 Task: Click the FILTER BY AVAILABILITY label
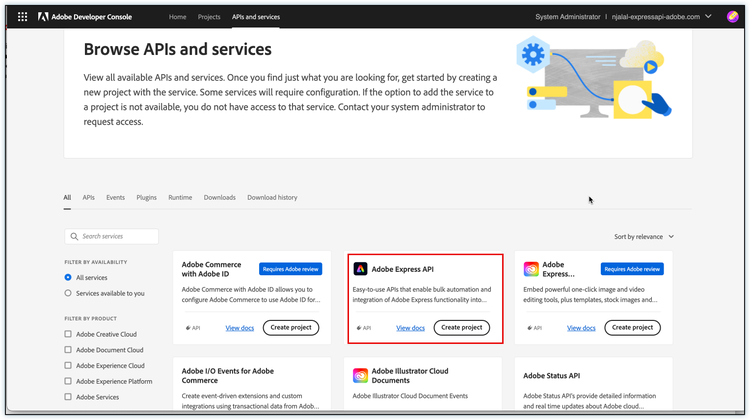[96, 262]
